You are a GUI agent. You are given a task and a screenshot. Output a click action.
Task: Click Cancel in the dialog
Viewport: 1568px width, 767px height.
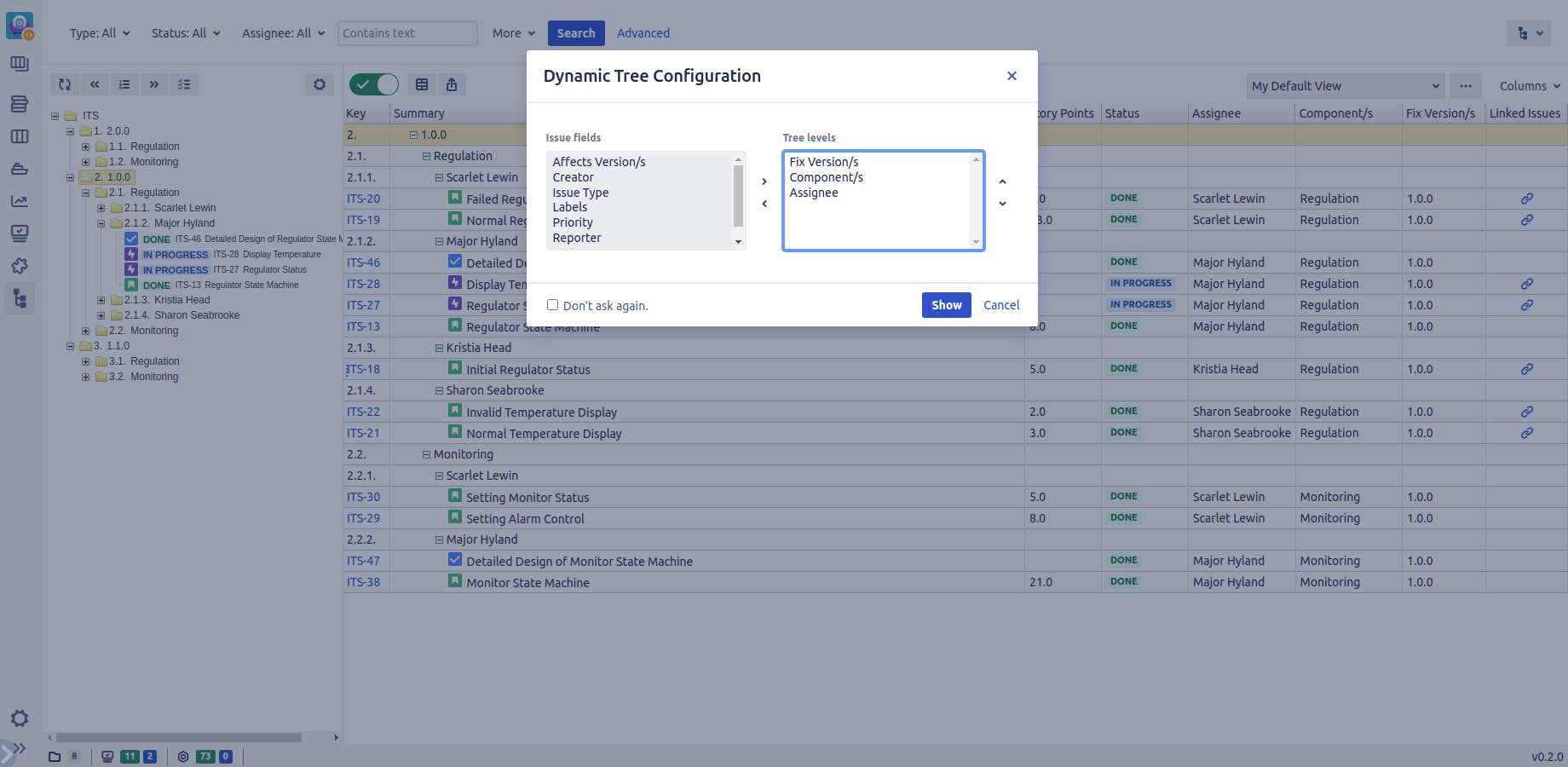[x=1001, y=305]
